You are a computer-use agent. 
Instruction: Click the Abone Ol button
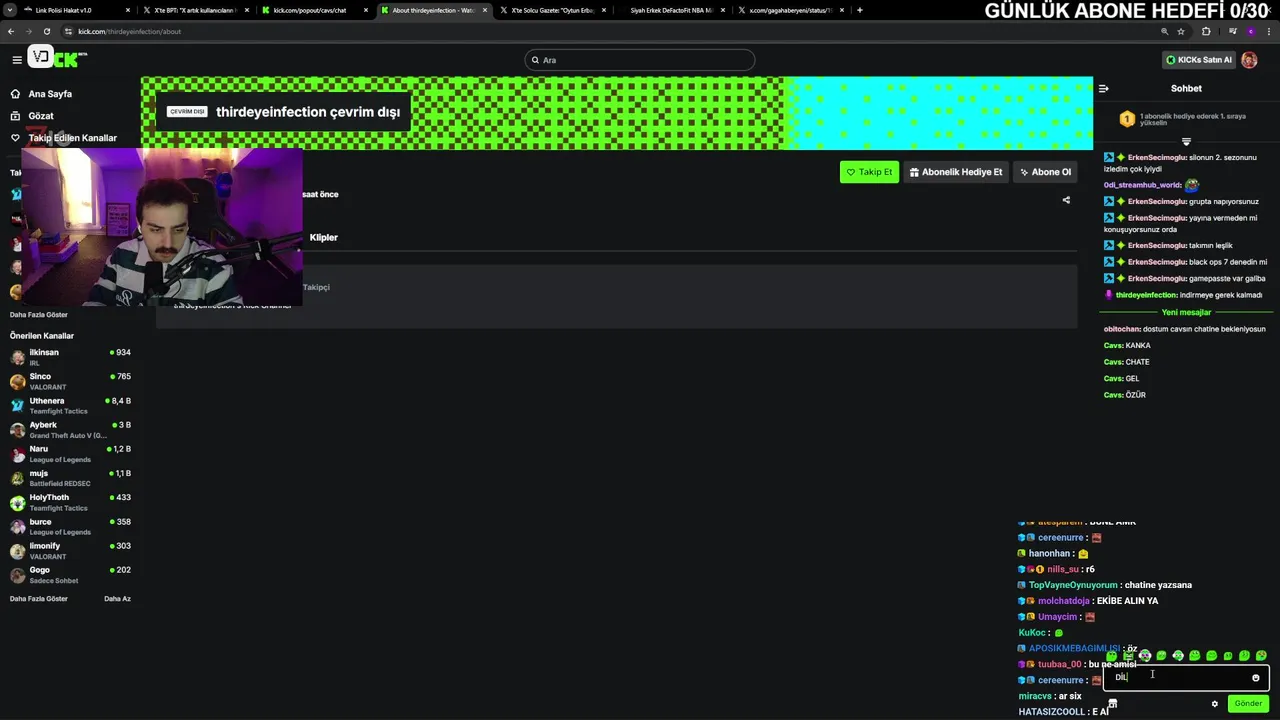[x=1045, y=172]
